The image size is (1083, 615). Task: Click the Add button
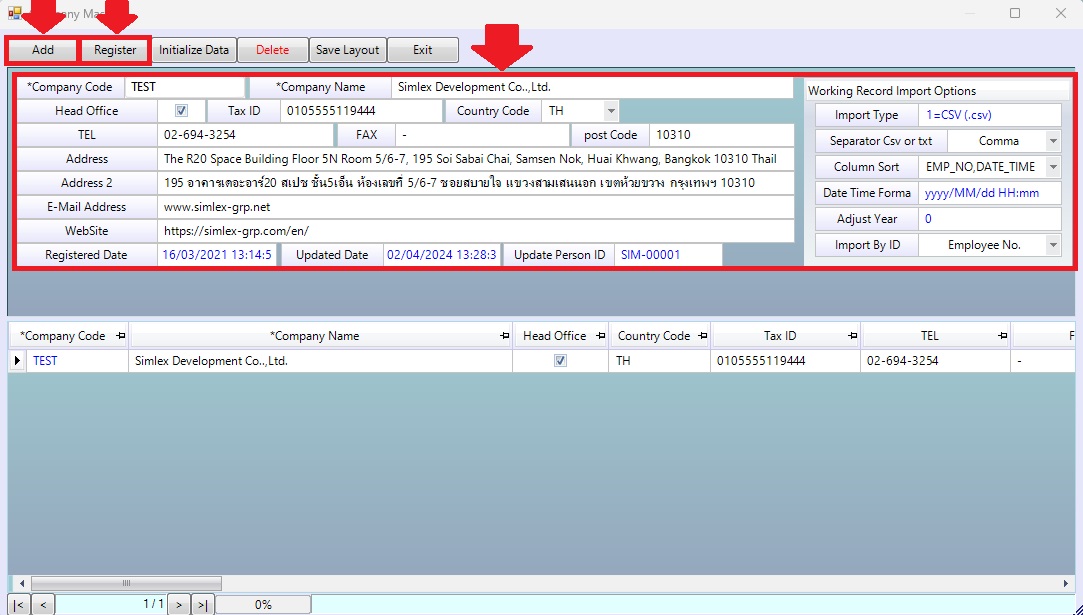tap(43, 50)
